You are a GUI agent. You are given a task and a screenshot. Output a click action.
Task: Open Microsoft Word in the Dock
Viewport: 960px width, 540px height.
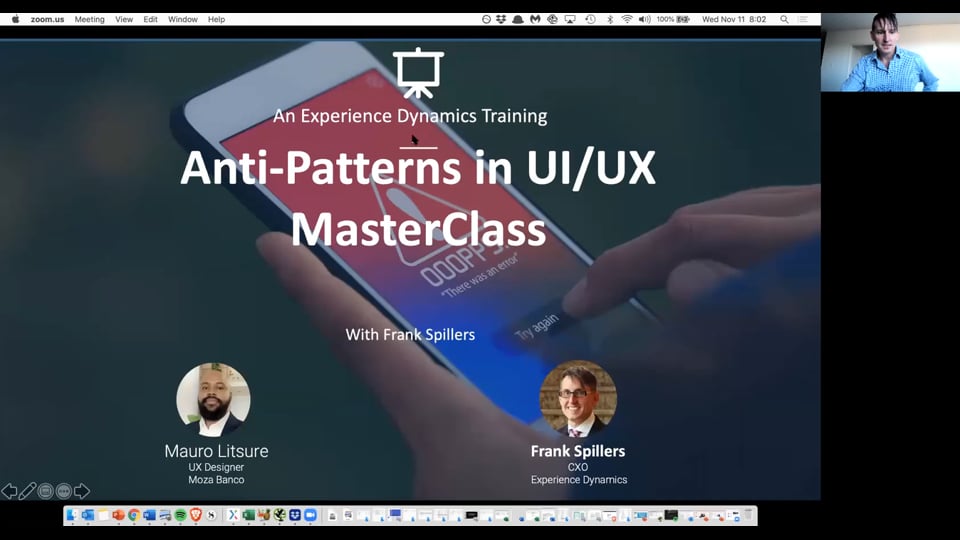pos(149,515)
